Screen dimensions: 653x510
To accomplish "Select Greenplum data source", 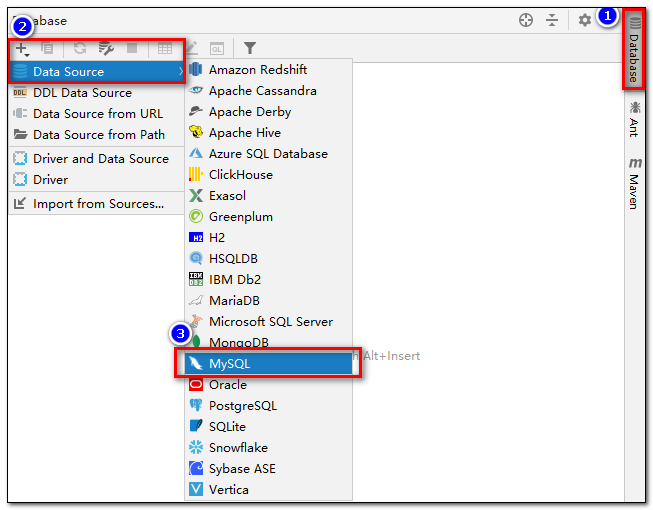I will (x=269, y=216).
